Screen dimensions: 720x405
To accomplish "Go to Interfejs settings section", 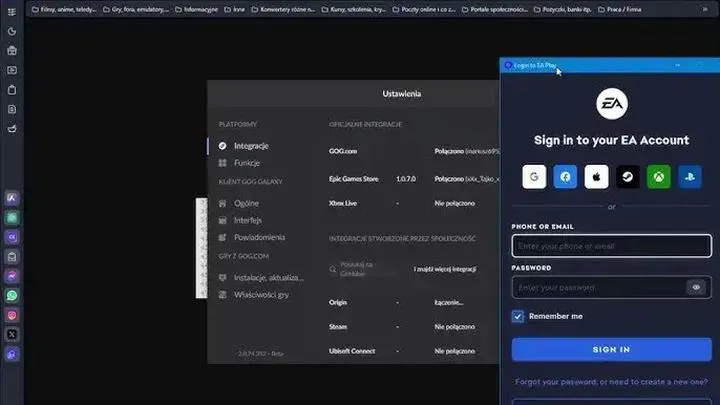I will (248, 220).
